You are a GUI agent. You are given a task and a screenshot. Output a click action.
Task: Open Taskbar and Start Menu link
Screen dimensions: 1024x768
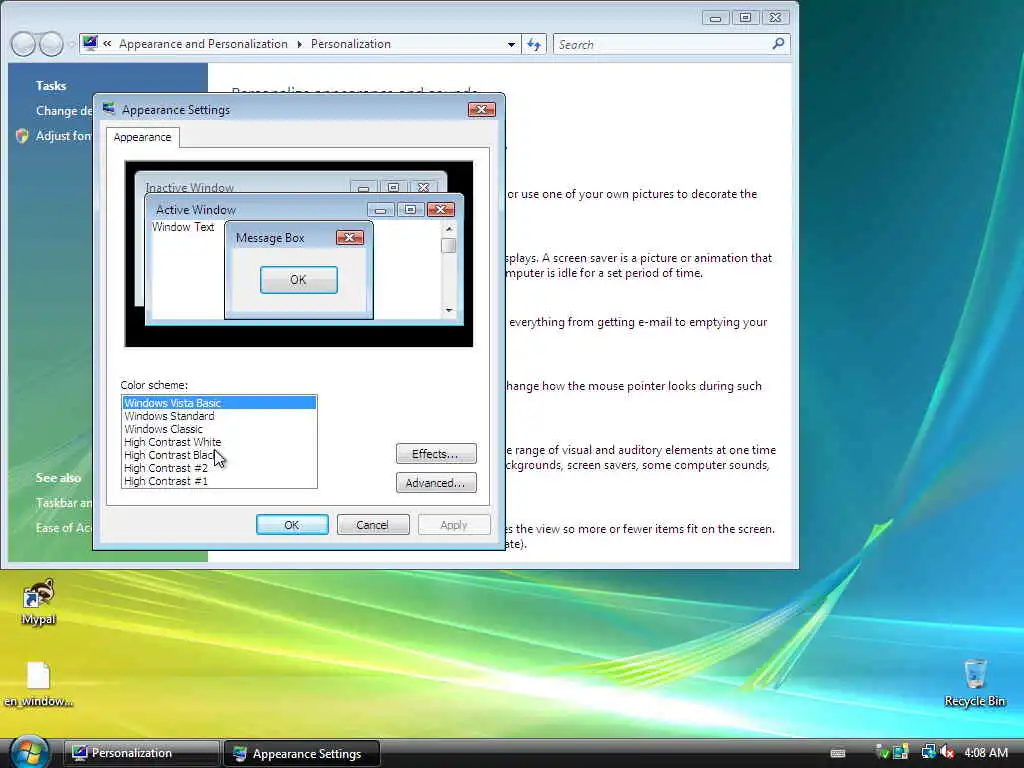click(64, 503)
